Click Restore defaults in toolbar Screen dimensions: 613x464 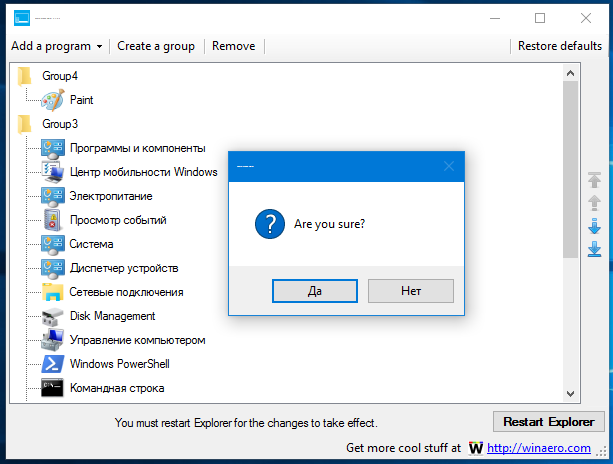click(559, 46)
